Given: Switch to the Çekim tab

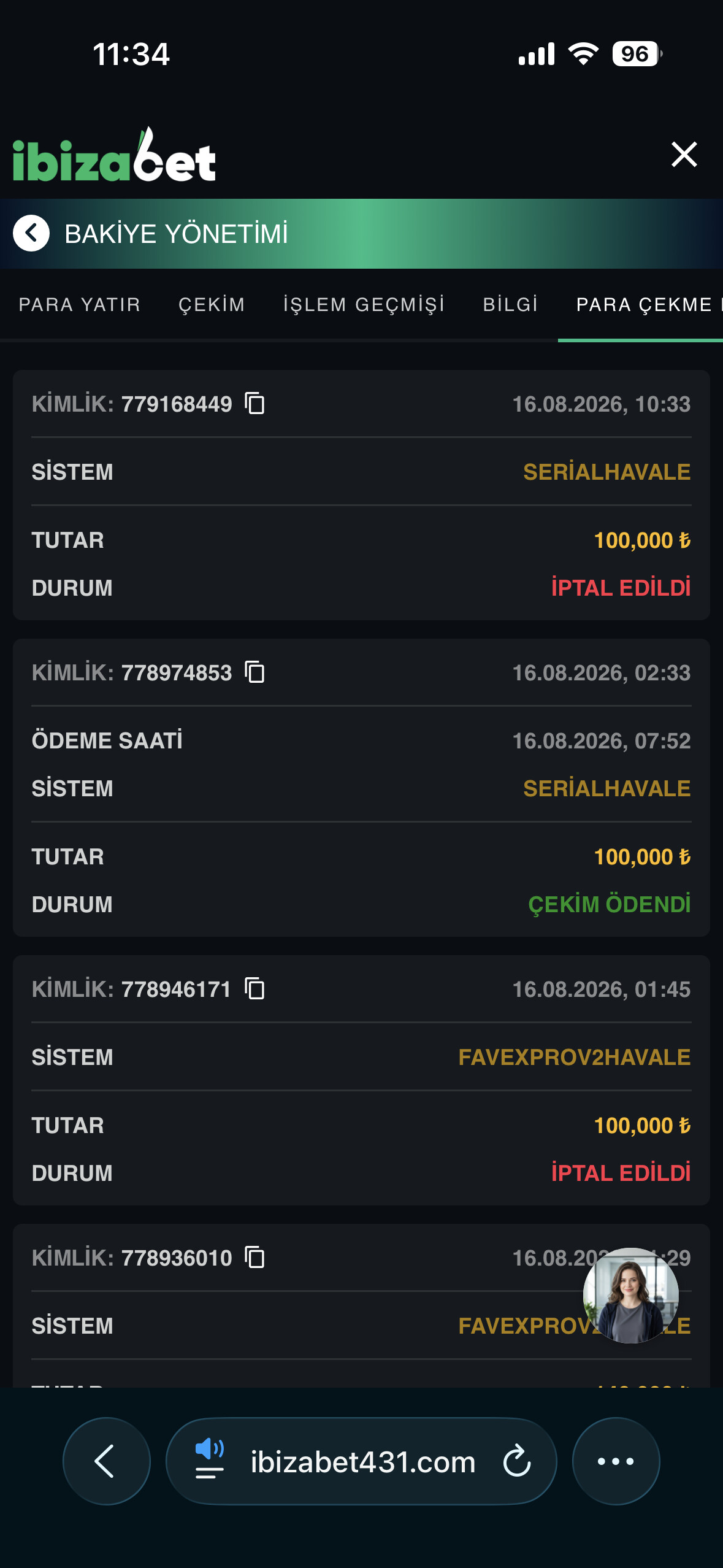Looking at the screenshot, I should pyautogui.click(x=212, y=305).
